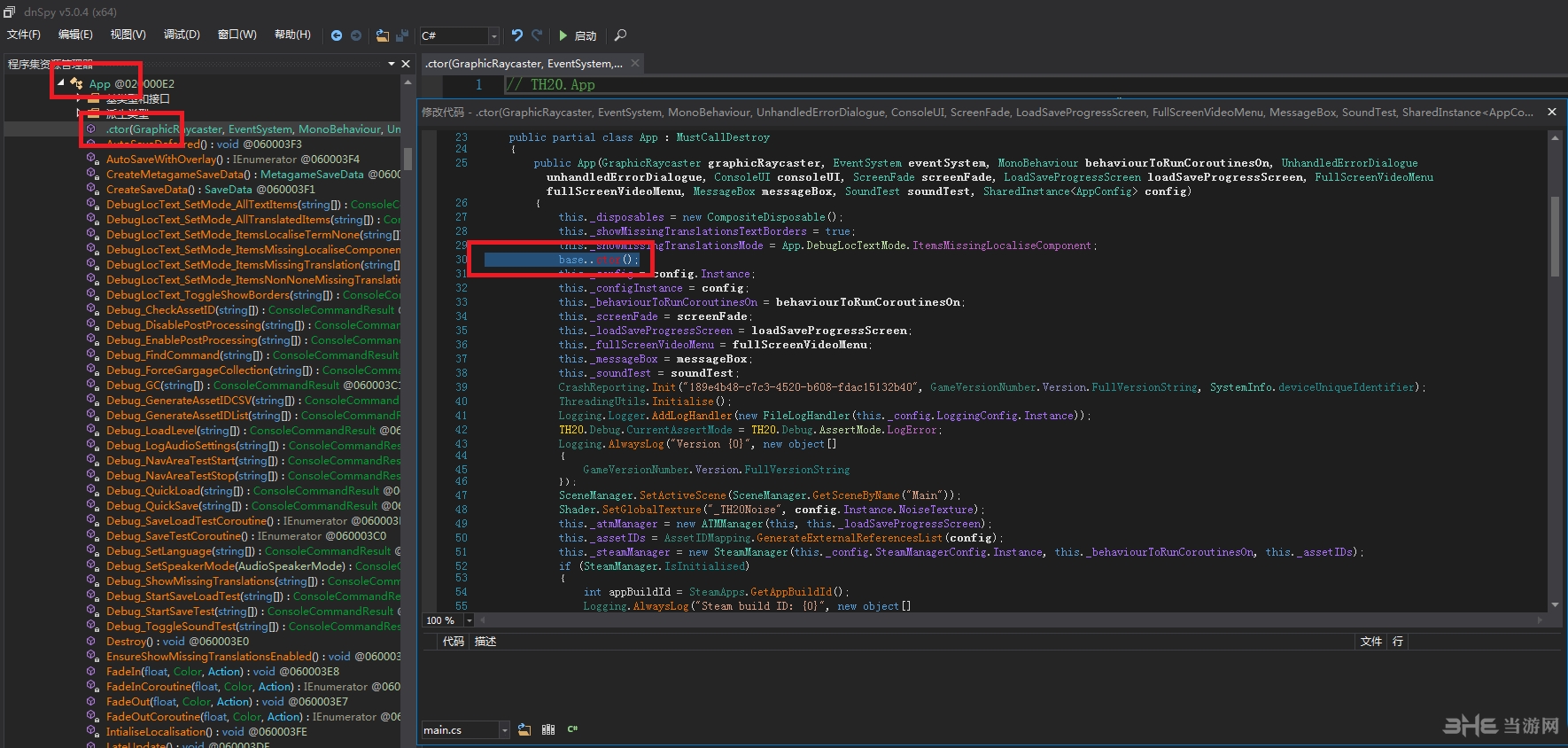Open an assembly with the open-folder icon
Viewport: 1568px width, 748px height.
[x=383, y=35]
